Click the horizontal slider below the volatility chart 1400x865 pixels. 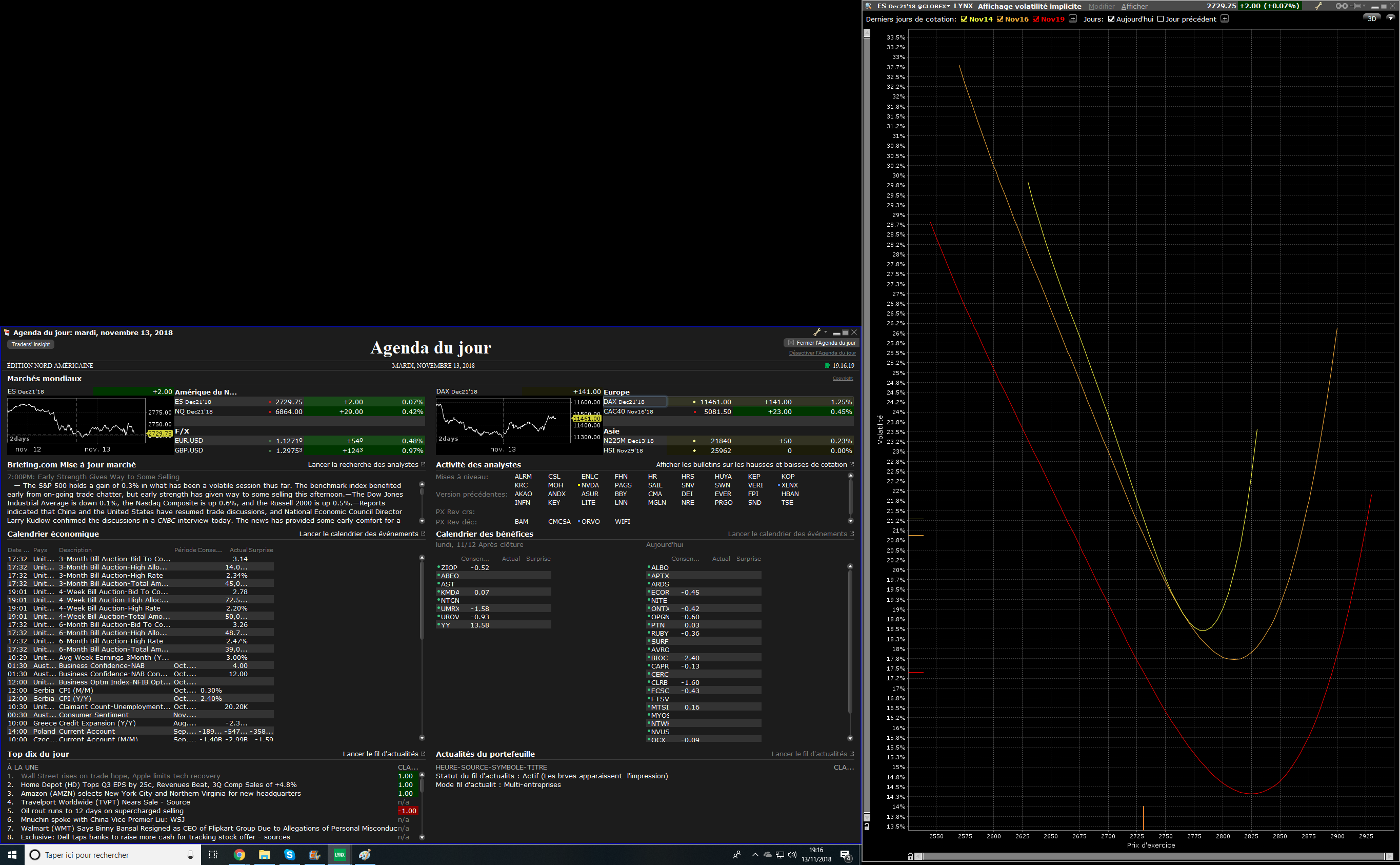(1151, 856)
